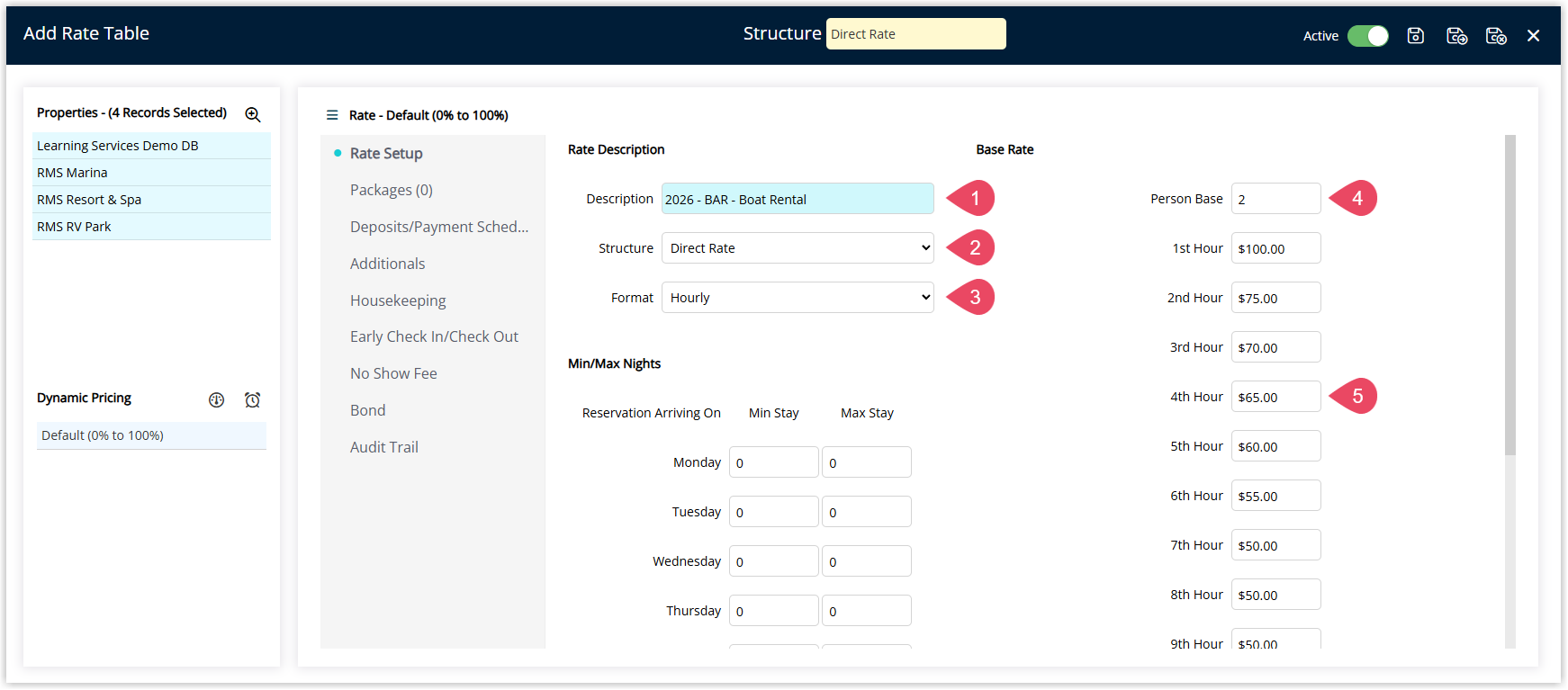
Task: Open the Properties search magnifier icon
Action: tap(253, 114)
